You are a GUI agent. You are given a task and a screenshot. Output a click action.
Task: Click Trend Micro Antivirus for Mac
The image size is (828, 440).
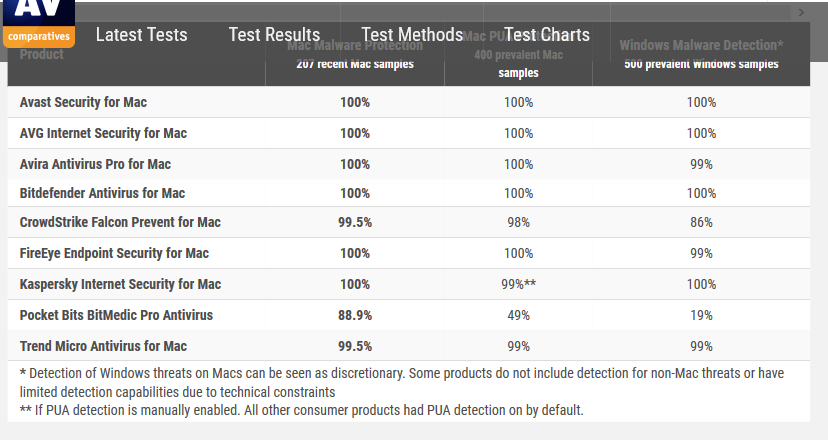[x=104, y=346]
